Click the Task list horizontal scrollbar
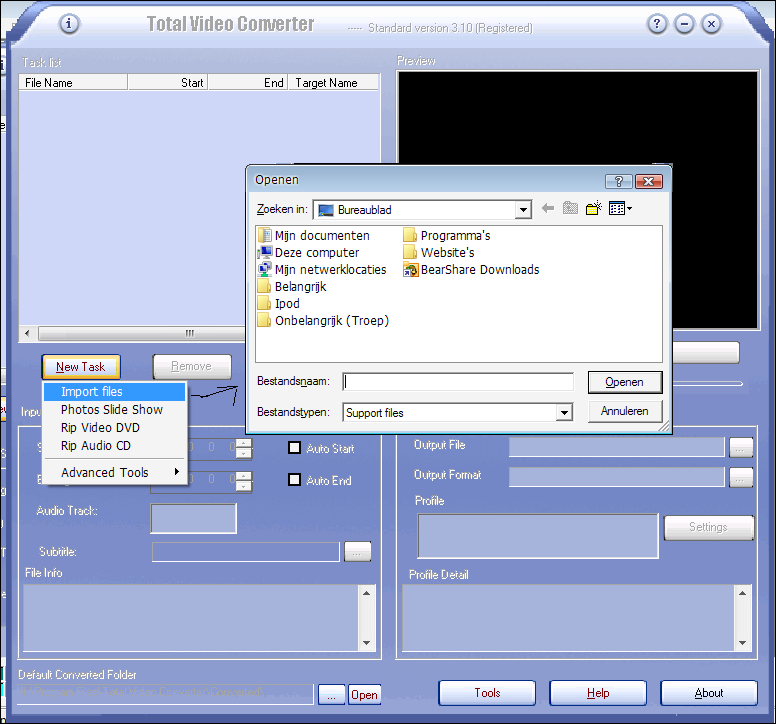776x724 pixels. pyautogui.click(x=134, y=333)
